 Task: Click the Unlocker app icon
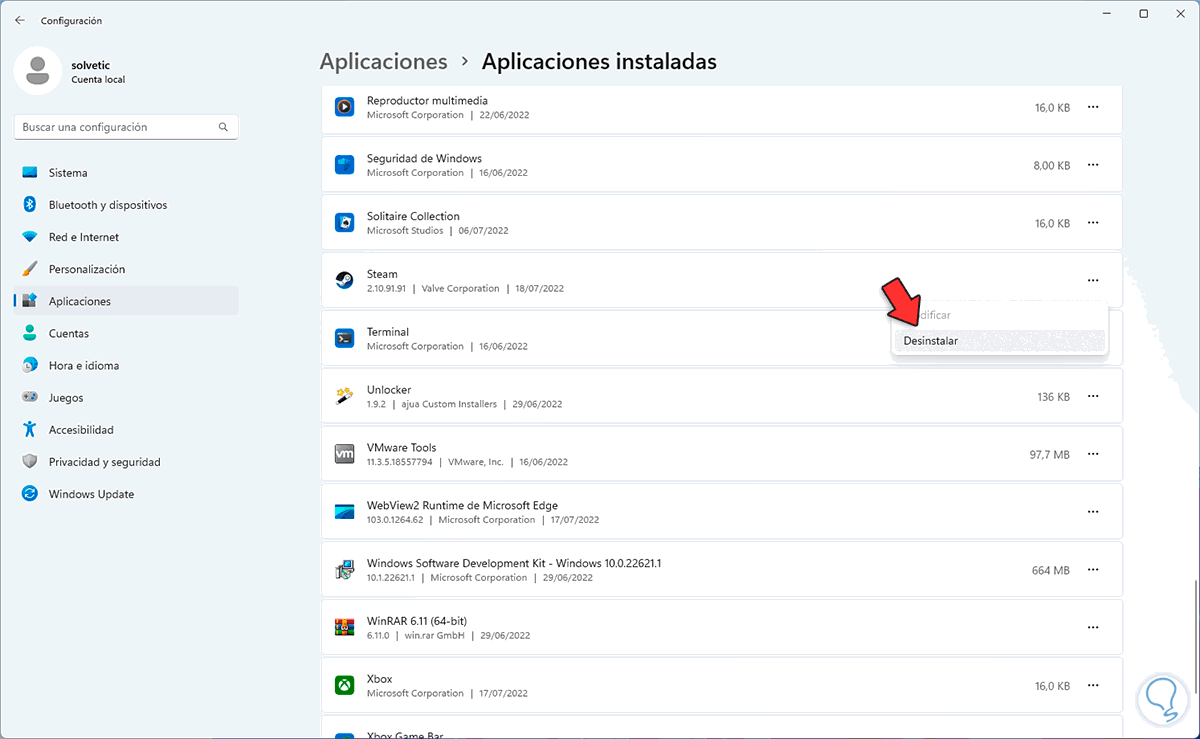[344, 397]
